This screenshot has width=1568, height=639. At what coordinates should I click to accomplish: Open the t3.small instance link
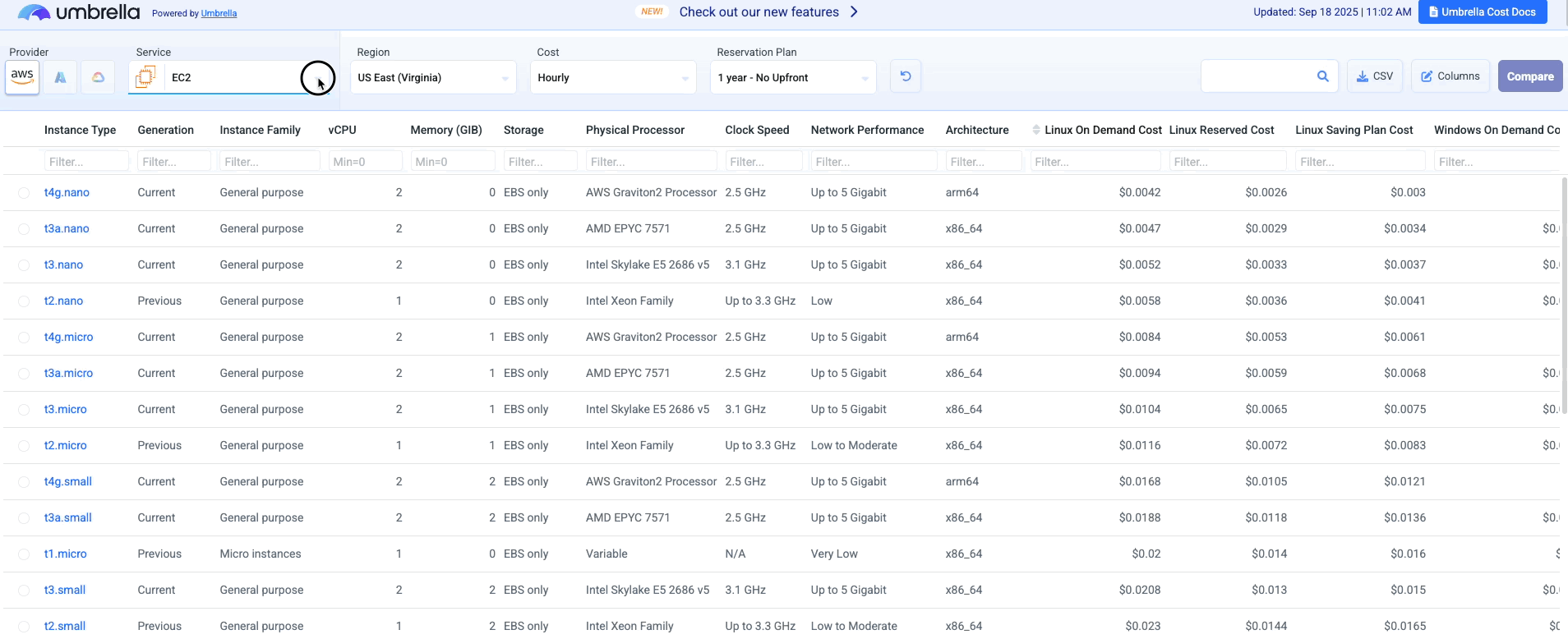(65, 590)
